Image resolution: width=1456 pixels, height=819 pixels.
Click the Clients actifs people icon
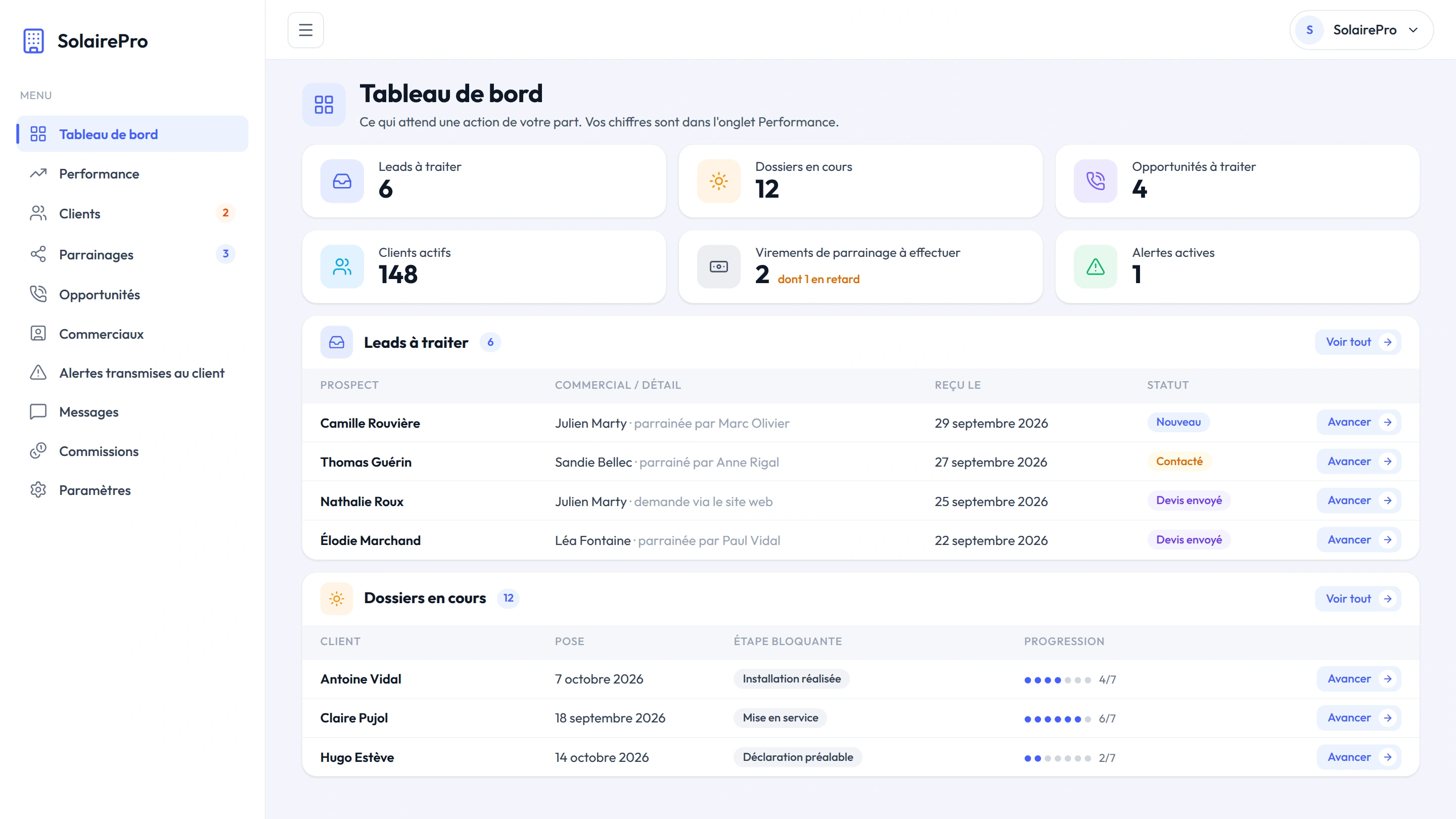pyautogui.click(x=342, y=267)
